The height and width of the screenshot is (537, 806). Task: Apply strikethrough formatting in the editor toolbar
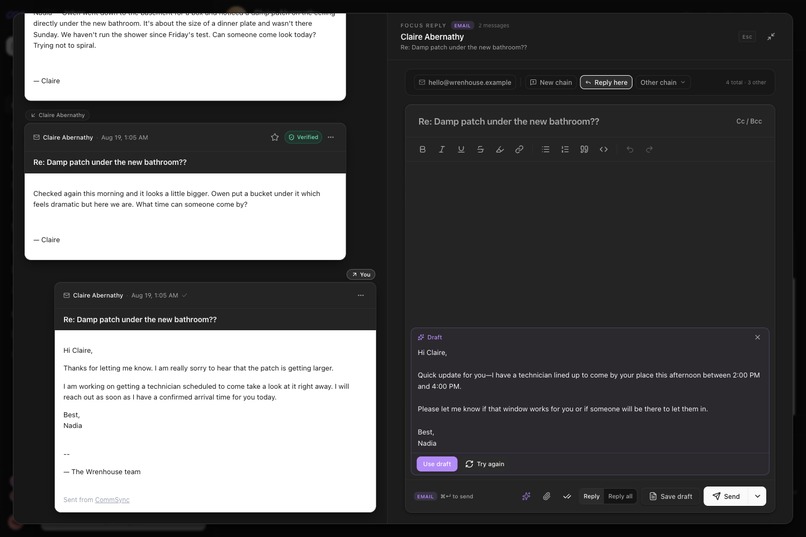click(480, 150)
